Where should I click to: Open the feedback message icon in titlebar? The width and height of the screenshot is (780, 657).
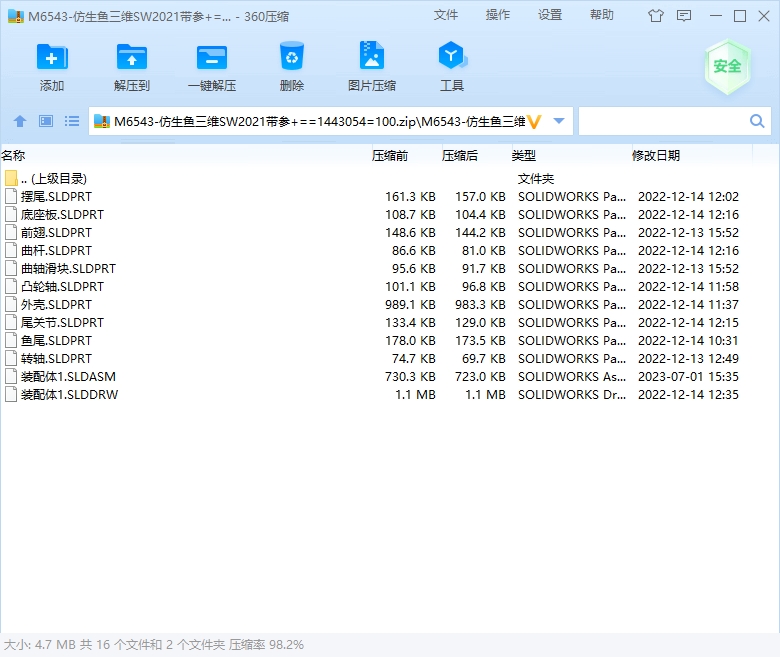(684, 16)
